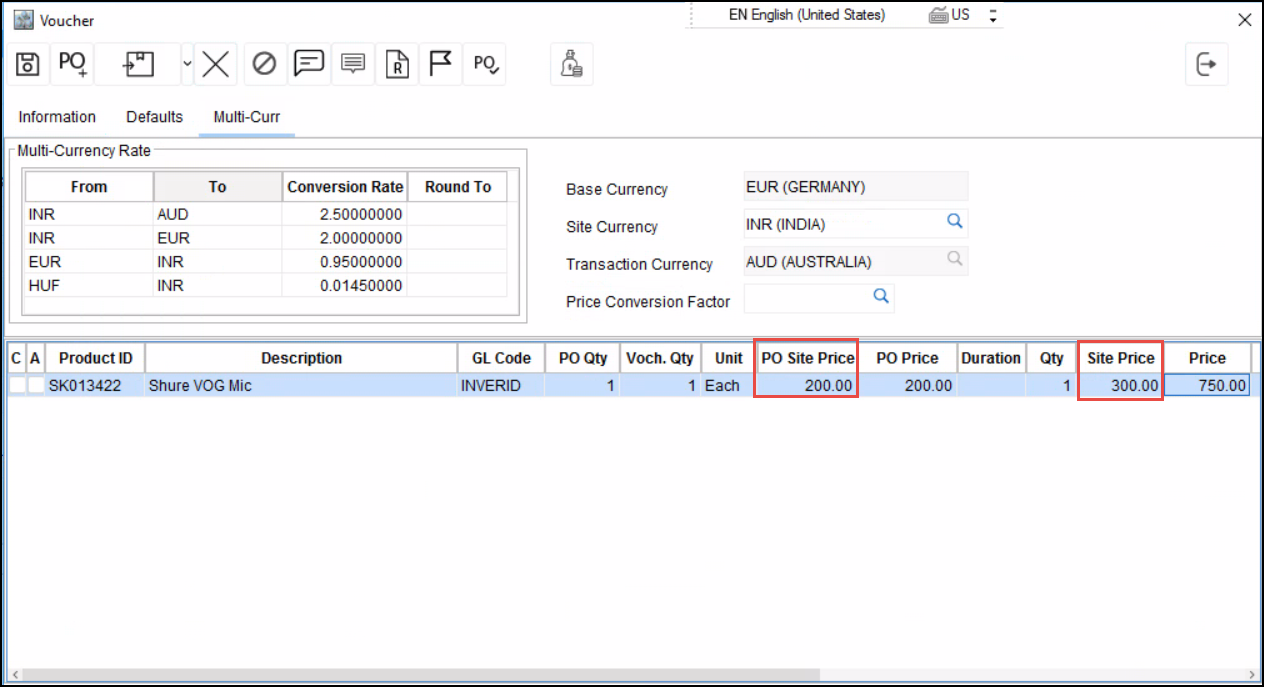Click the US keyboard layout indicator
The height and width of the screenshot is (687, 1264).
pyautogui.click(x=950, y=15)
